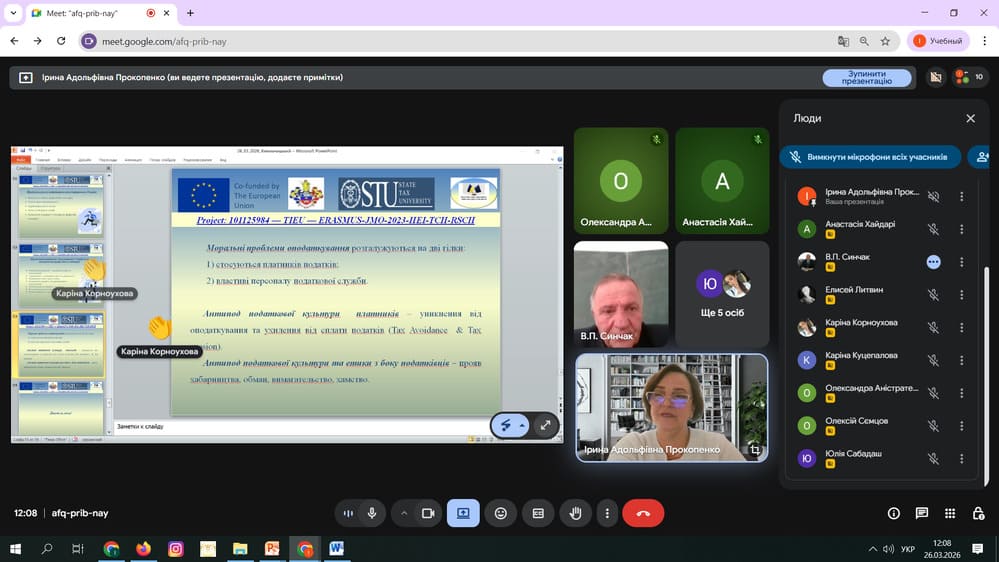
Task: Toggle the camera in call controls
Action: pyautogui.click(x=428, y=513)
